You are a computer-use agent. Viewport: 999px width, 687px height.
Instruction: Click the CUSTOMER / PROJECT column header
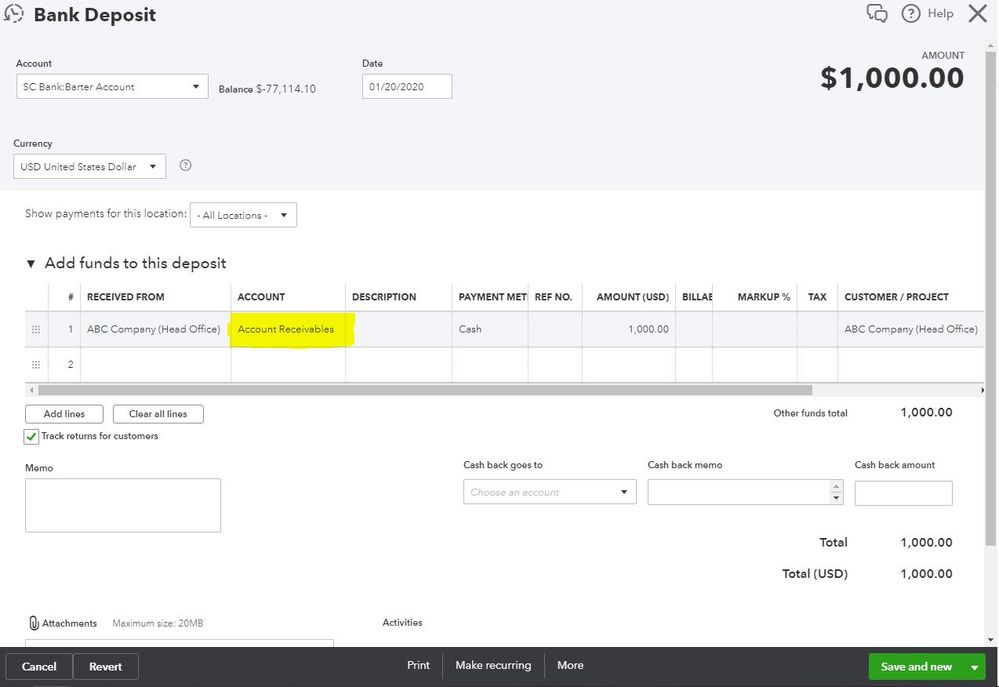click(896, 297)
